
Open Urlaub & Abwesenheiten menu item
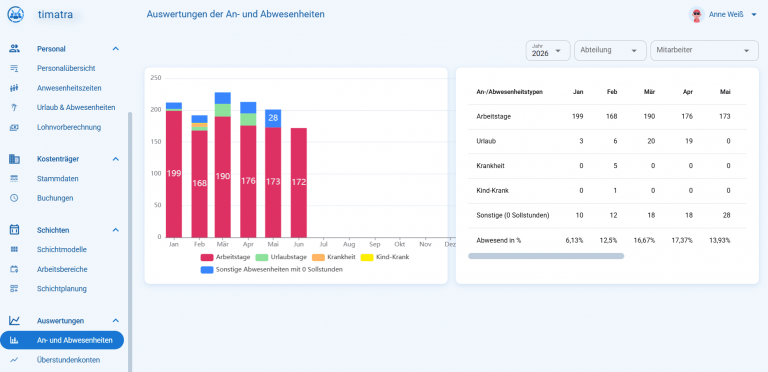coord(76,108)
